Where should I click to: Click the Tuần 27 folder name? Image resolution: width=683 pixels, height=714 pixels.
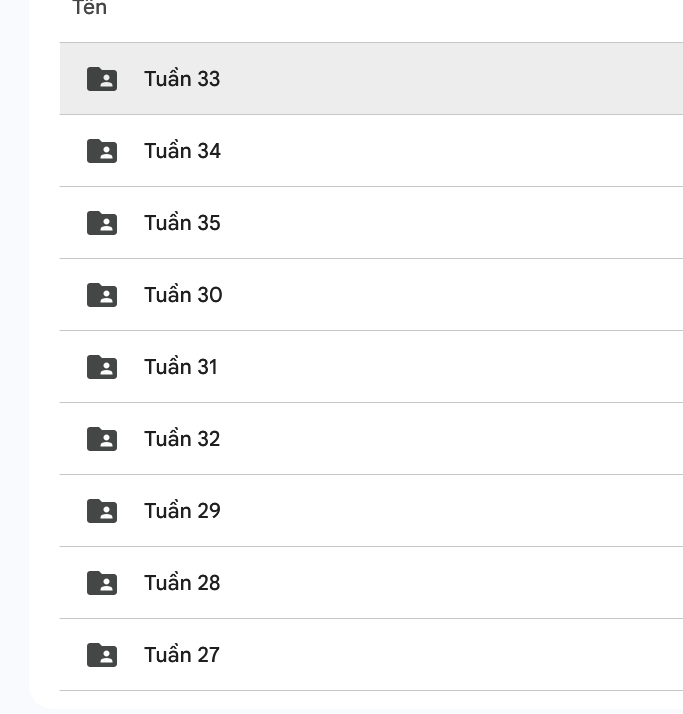pyautogui.click(x=182, y=655)
